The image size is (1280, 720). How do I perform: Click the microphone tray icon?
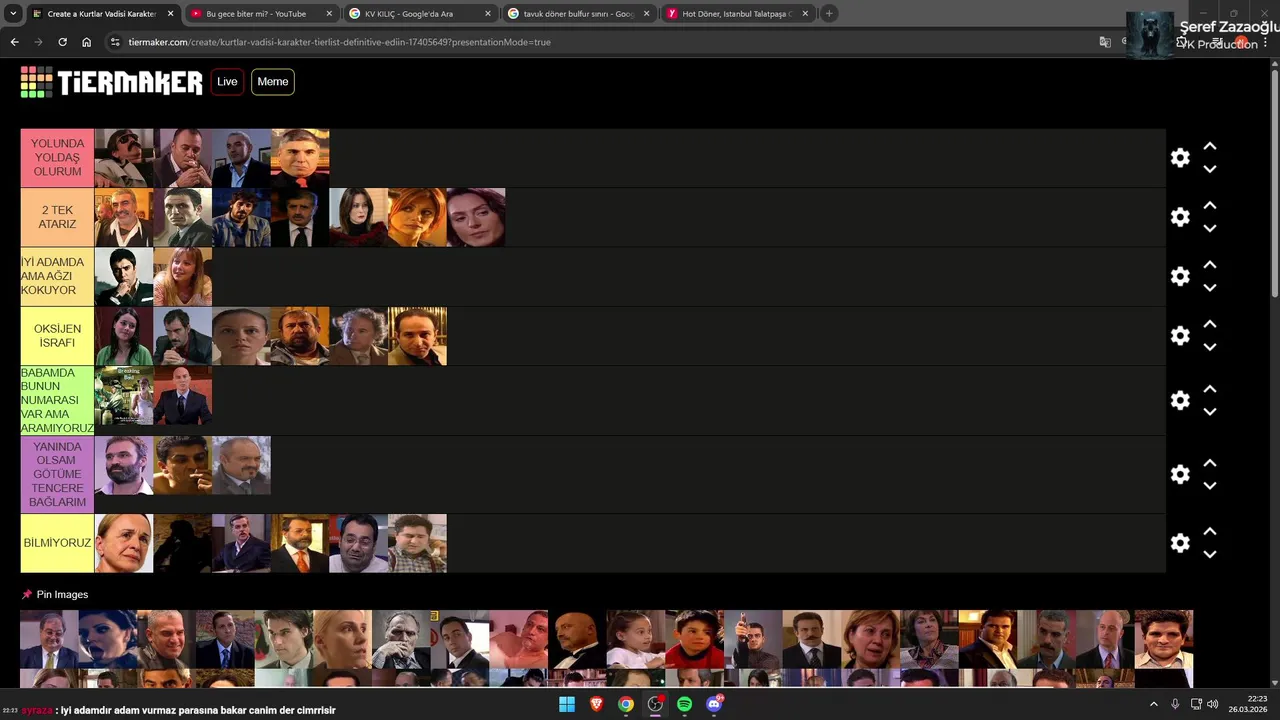pos(1175,704)
